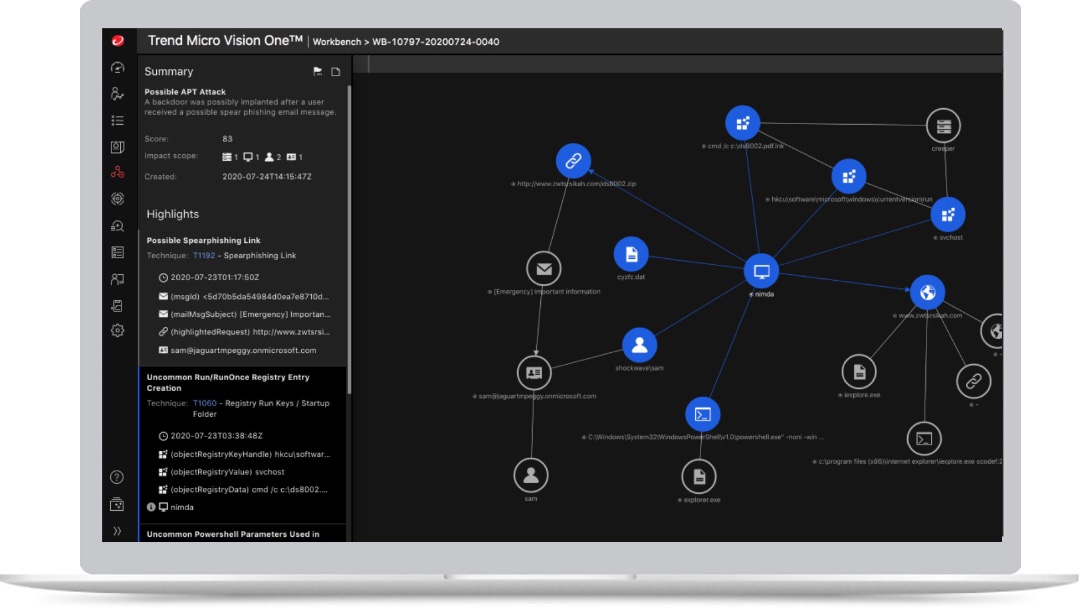The height and width of the screenshot is (608, 1080).
Task: Click the objectRegistryKeyHandle hkcu row
Action: [245, 454]
